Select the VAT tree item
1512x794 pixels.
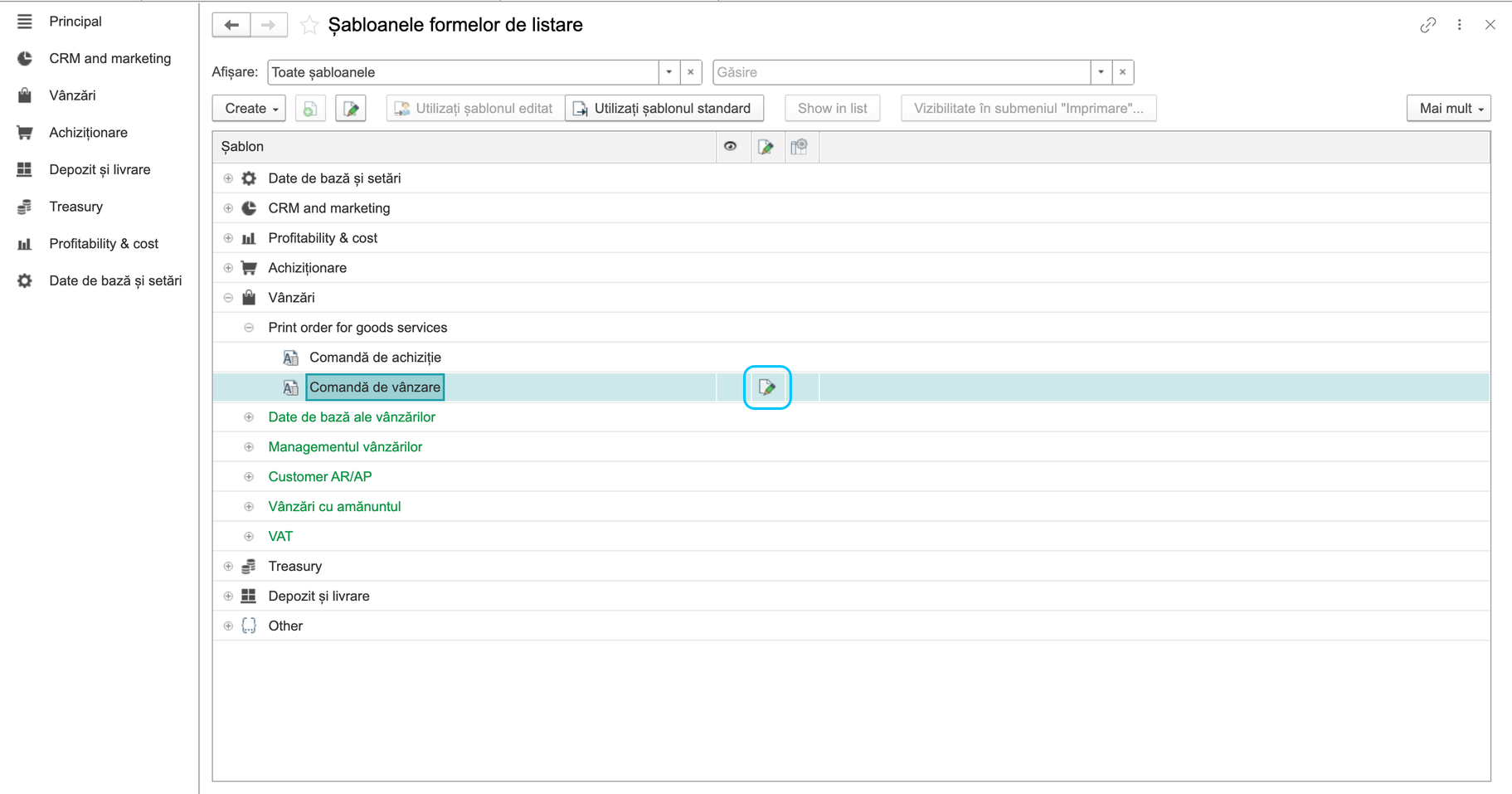(280, 537)
